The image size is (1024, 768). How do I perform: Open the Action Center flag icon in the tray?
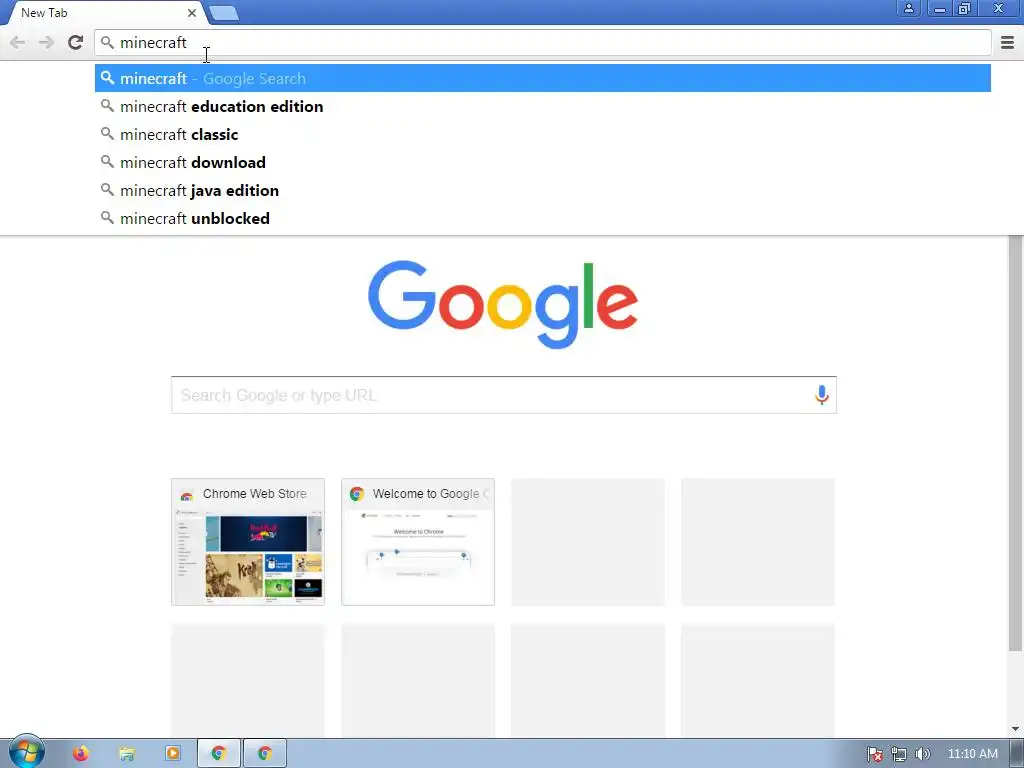(x=874, y=754)
